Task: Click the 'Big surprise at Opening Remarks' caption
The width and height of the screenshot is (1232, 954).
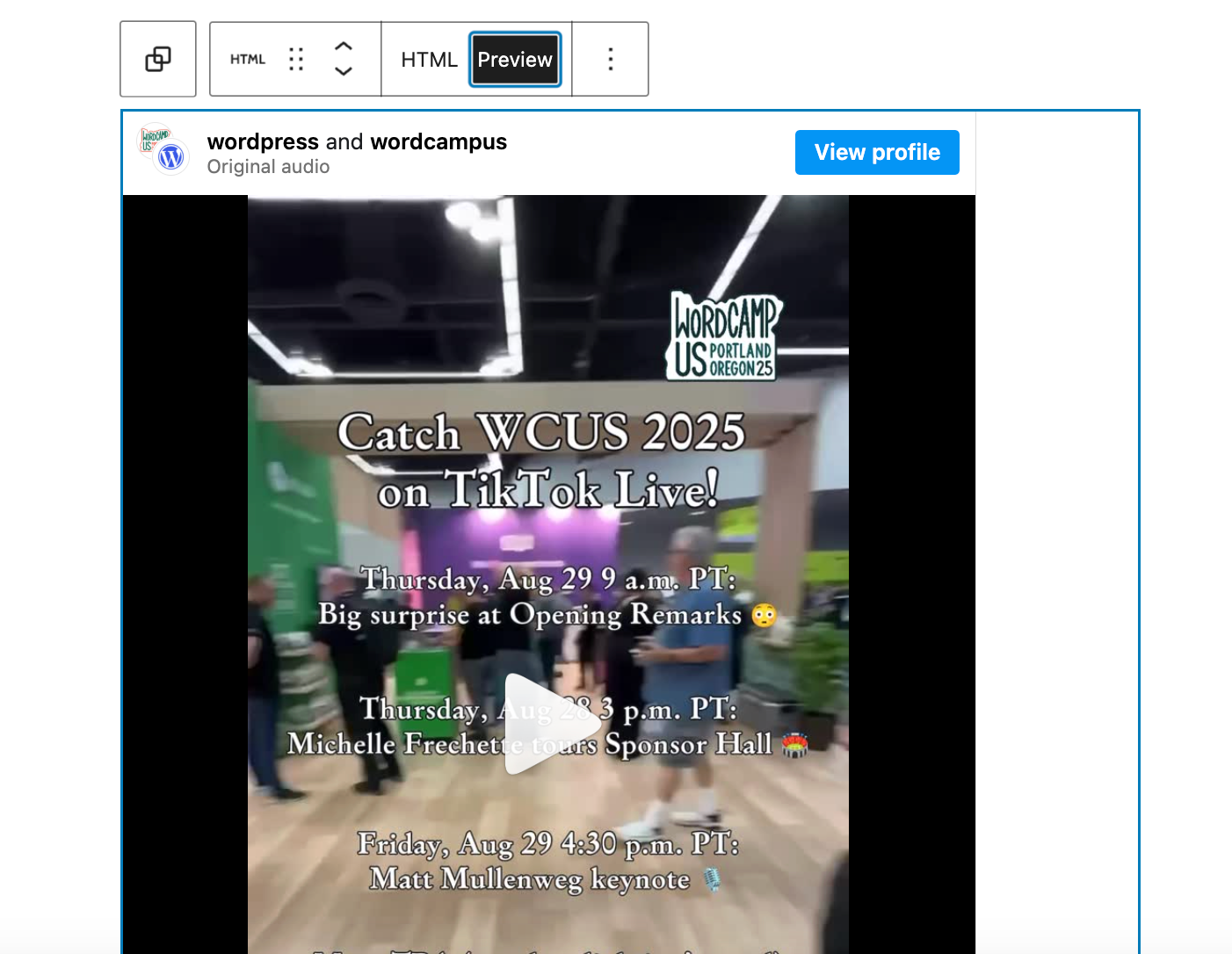Action: coord(530,614)
